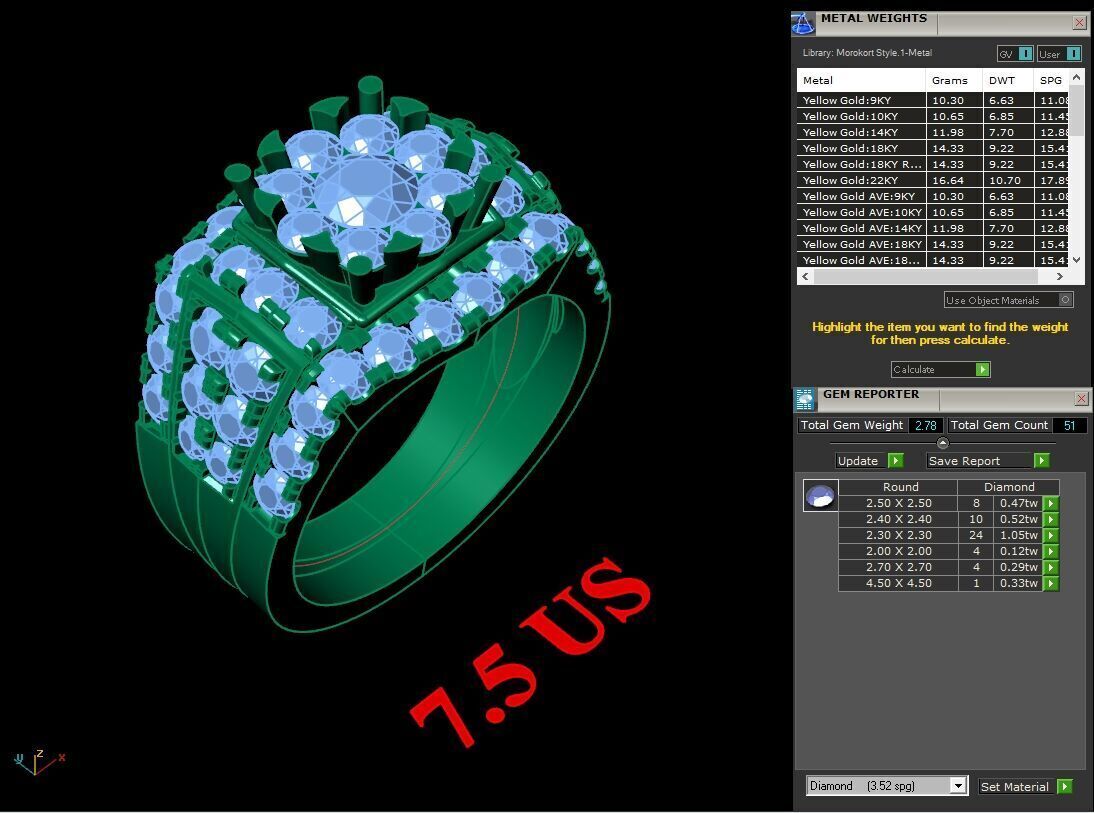Image resolution: width=1094 pixels, height=813 pixels.
Task: Click the XYZ axis indicator in viewport
Action: (38, 762)
